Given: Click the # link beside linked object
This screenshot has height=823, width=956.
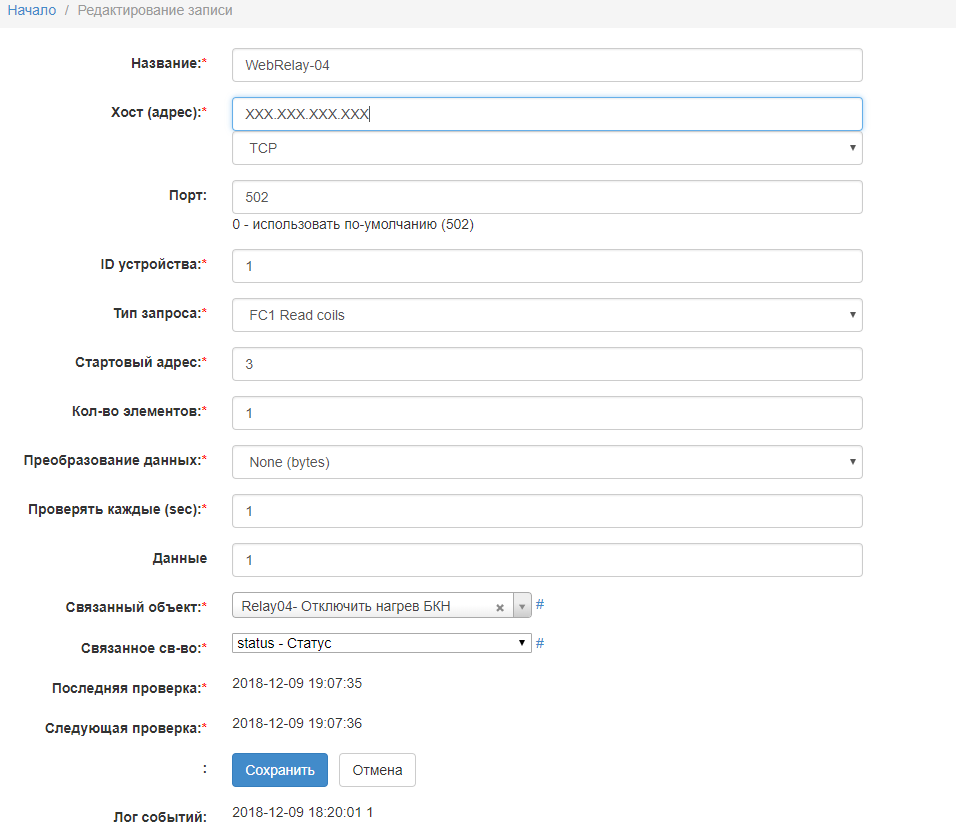Looking at the screenshot, I should click(540, 605).
